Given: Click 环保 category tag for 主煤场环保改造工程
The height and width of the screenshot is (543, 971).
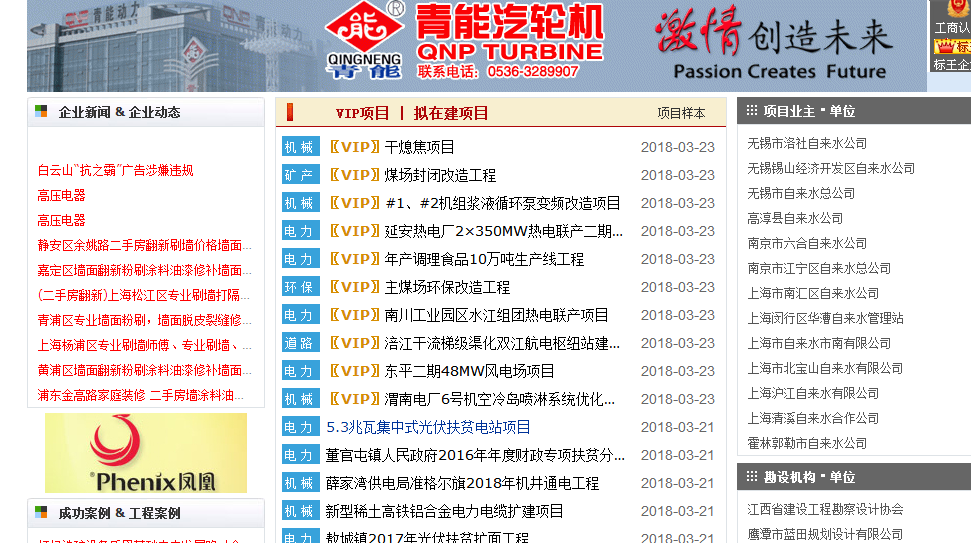Looking at the screenshot, I should [300, 287].
